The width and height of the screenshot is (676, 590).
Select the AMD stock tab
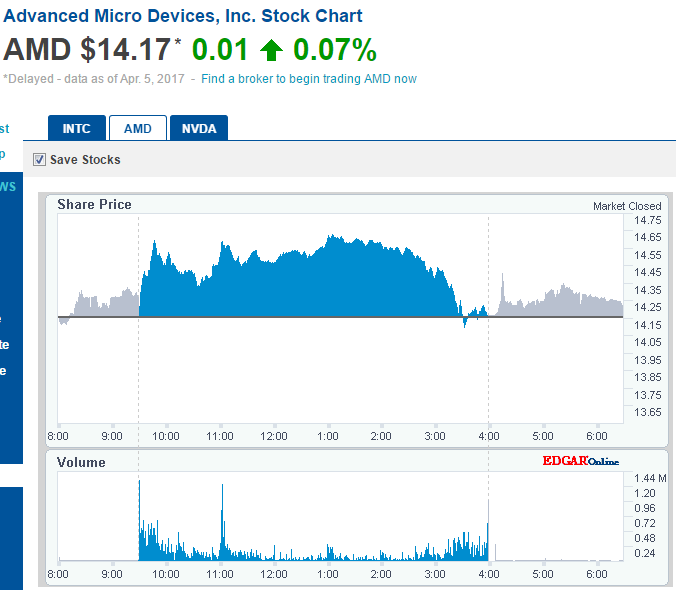(x=137, y=128)
